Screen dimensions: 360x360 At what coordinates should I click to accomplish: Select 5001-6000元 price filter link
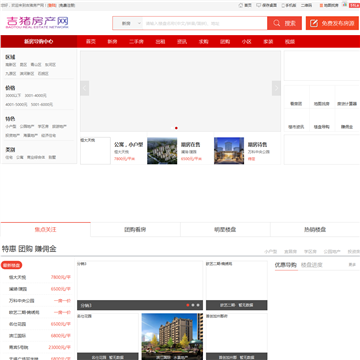coord(42,104)
